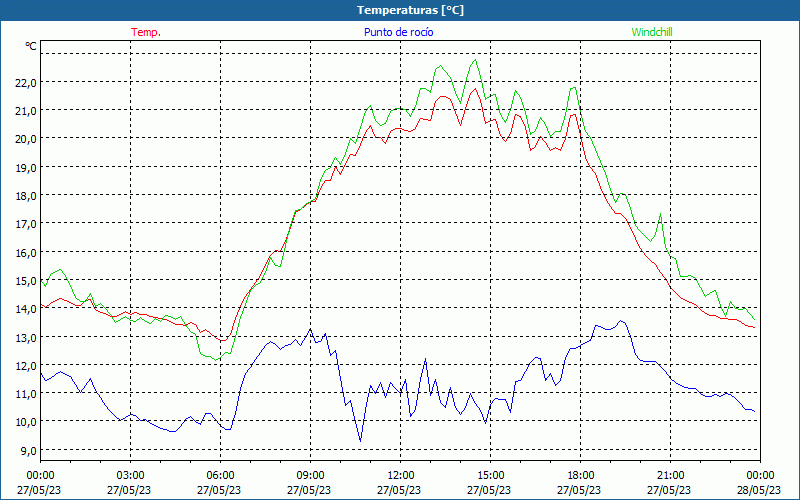Screen dimensions: 800x500
Task: Click the '10,0' y-axis value
Action: [25, 421]
